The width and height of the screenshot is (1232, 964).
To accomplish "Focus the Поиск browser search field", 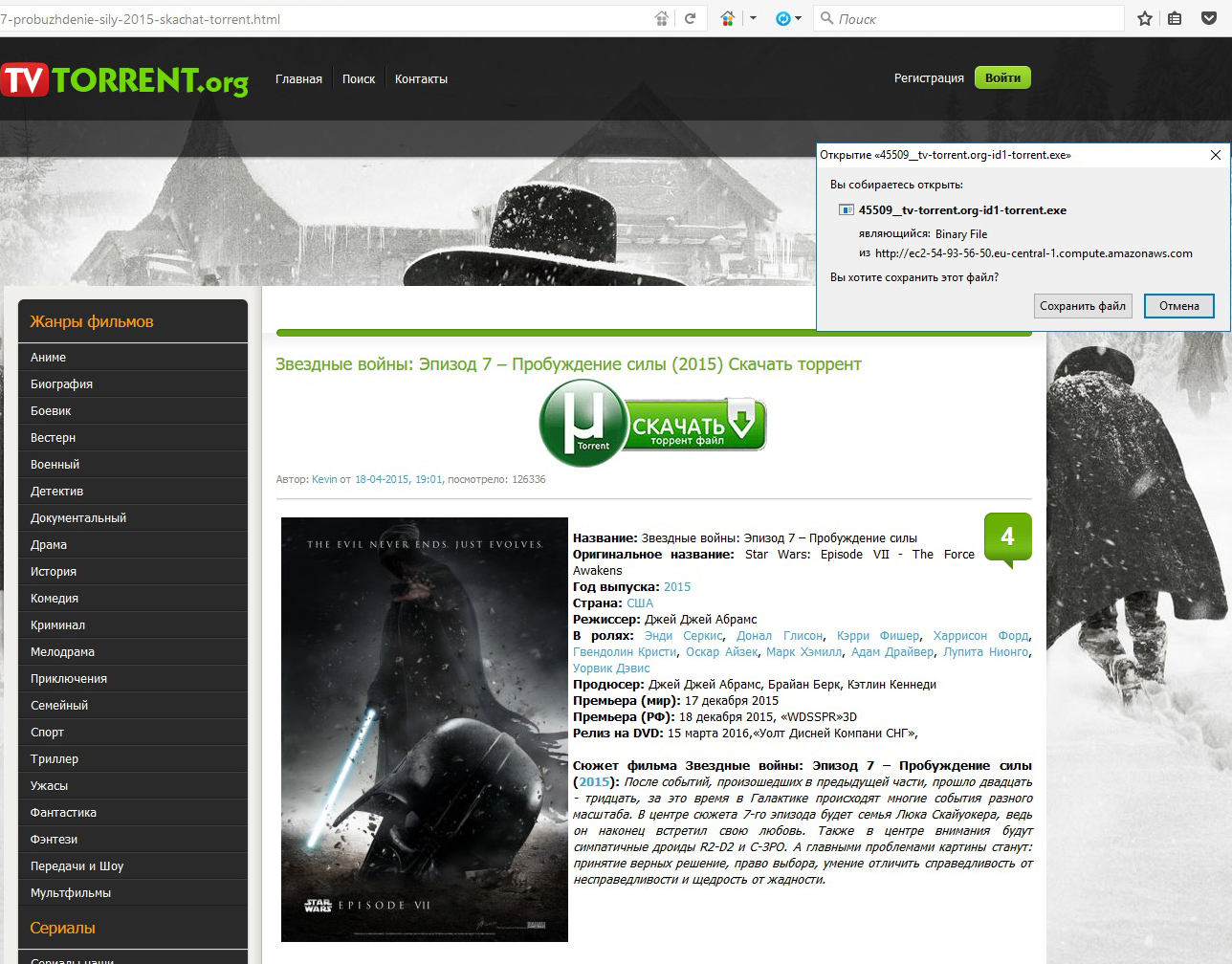I will 968,18.
